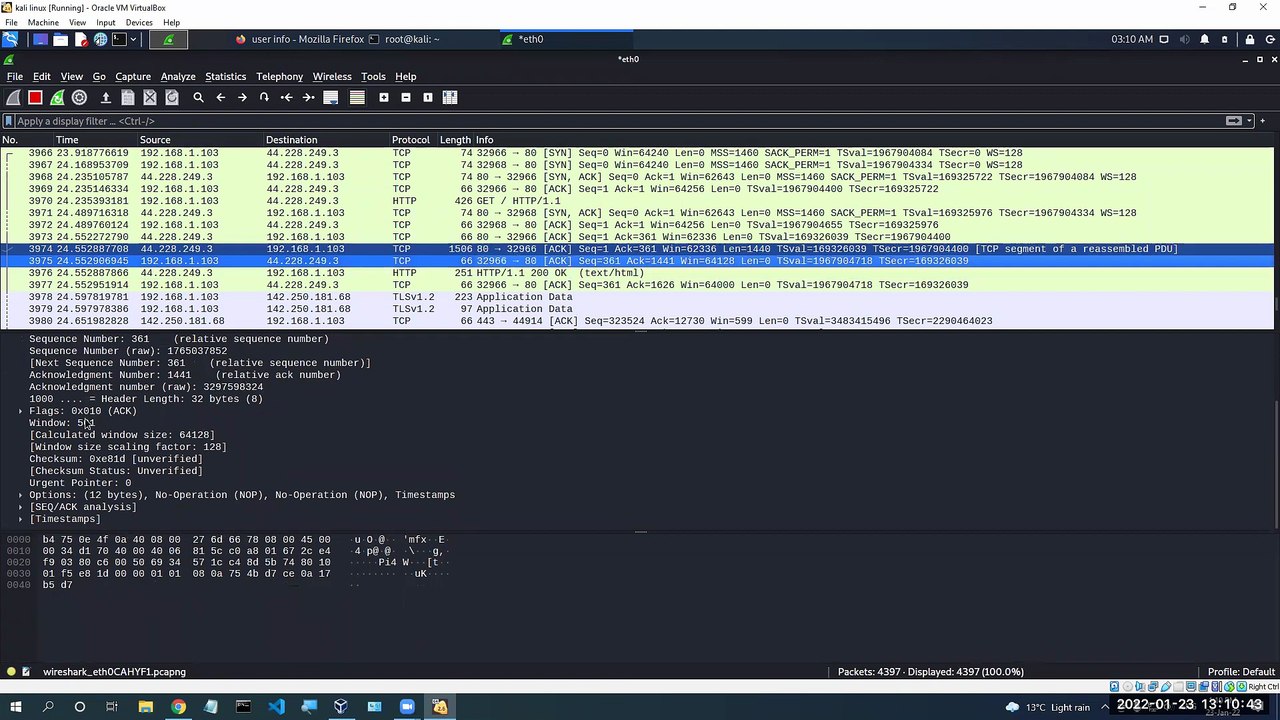Select packet 3976 HTTP/1.1 200 OK
1280x720 pixels.
click(637, 273)
